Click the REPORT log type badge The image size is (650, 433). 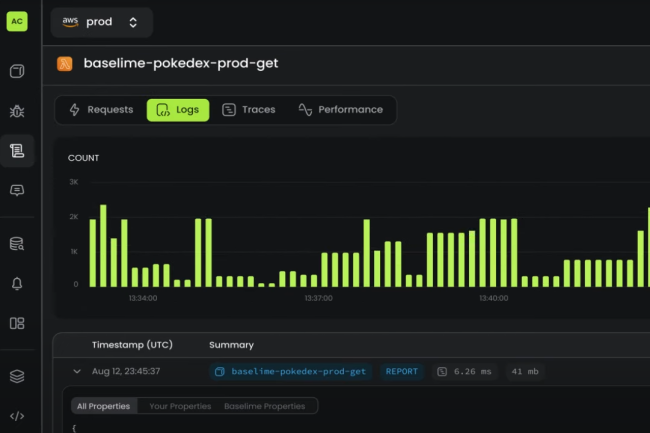tap(402, 372)
